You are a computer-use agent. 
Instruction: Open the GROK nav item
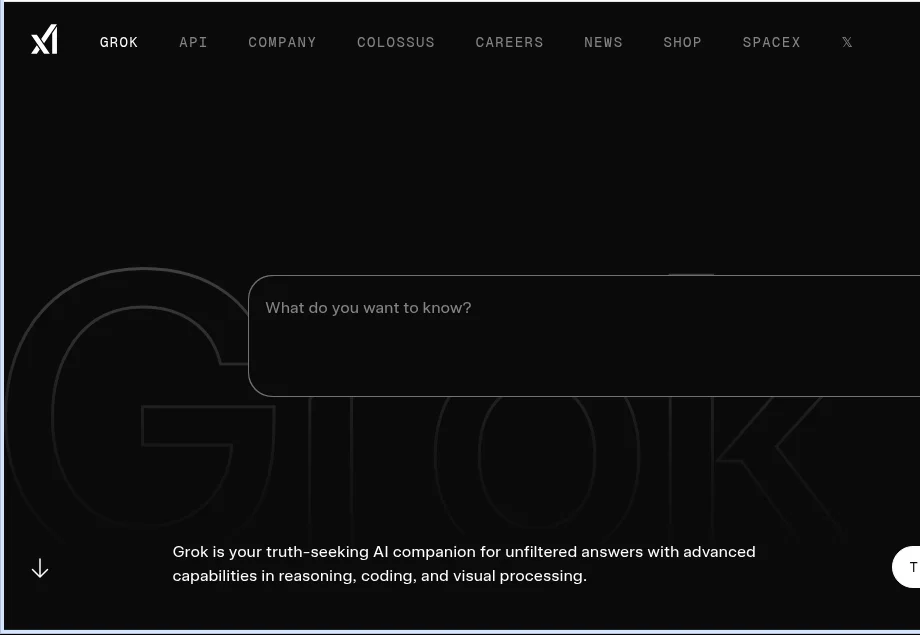119,42
